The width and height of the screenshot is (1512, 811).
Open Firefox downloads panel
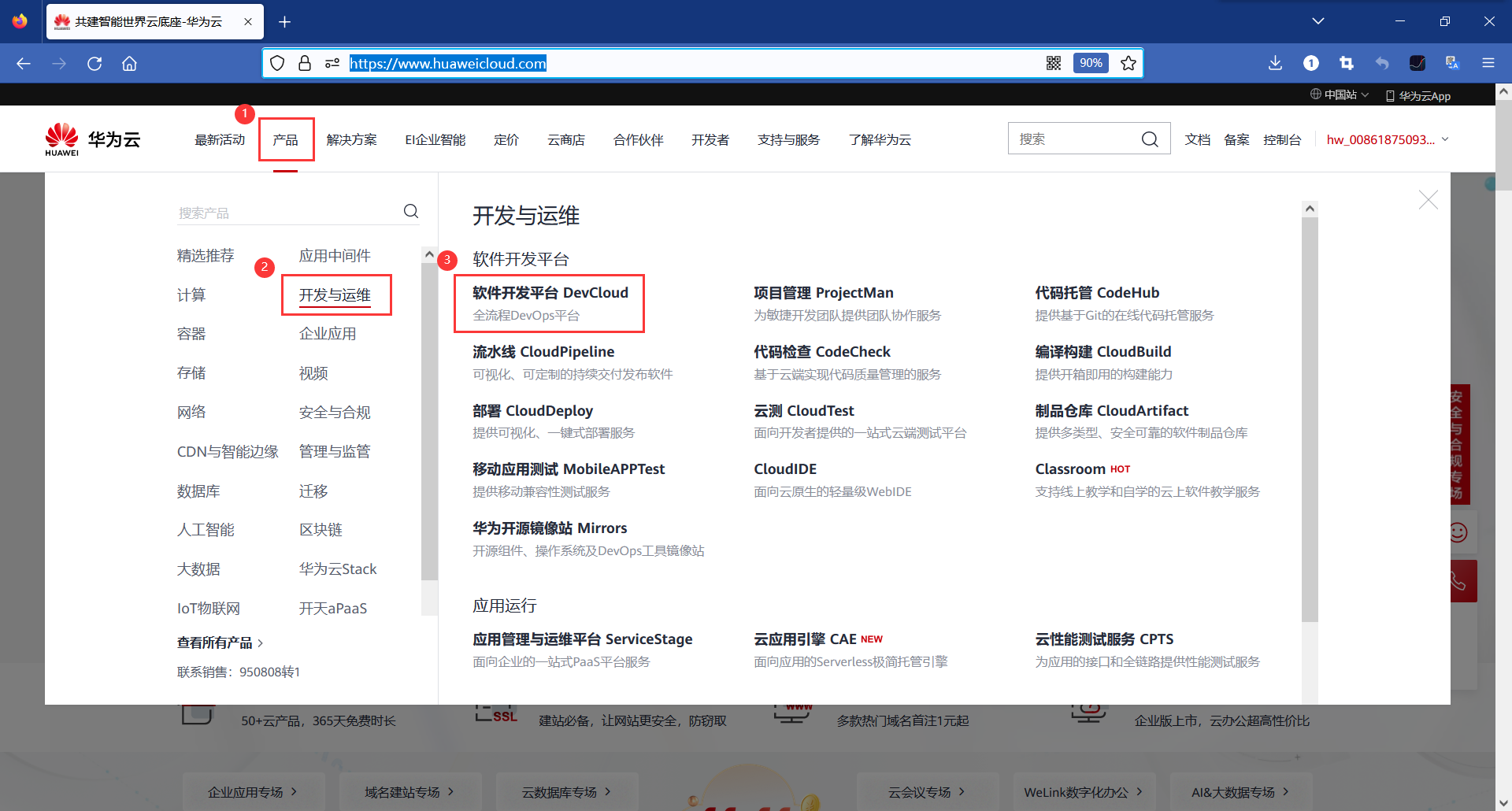tap(1275, 63)
